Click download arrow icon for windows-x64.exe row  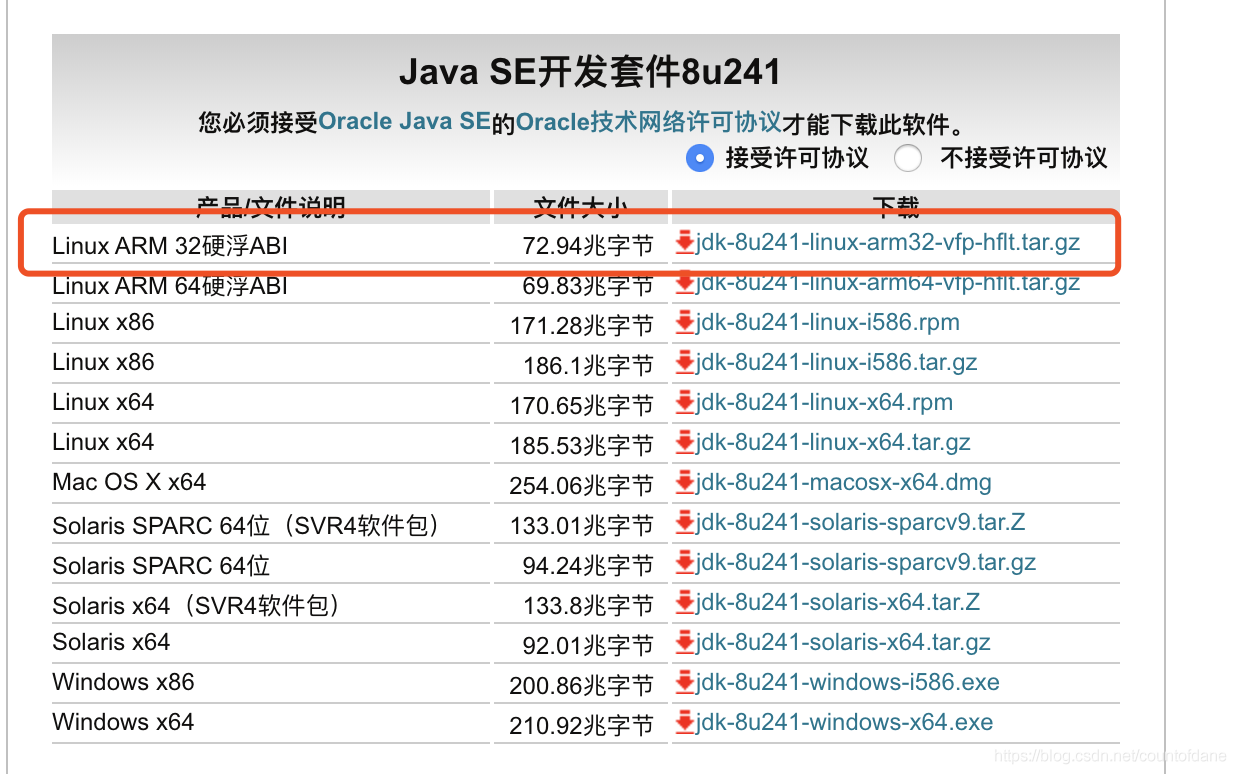coord(685,722)
